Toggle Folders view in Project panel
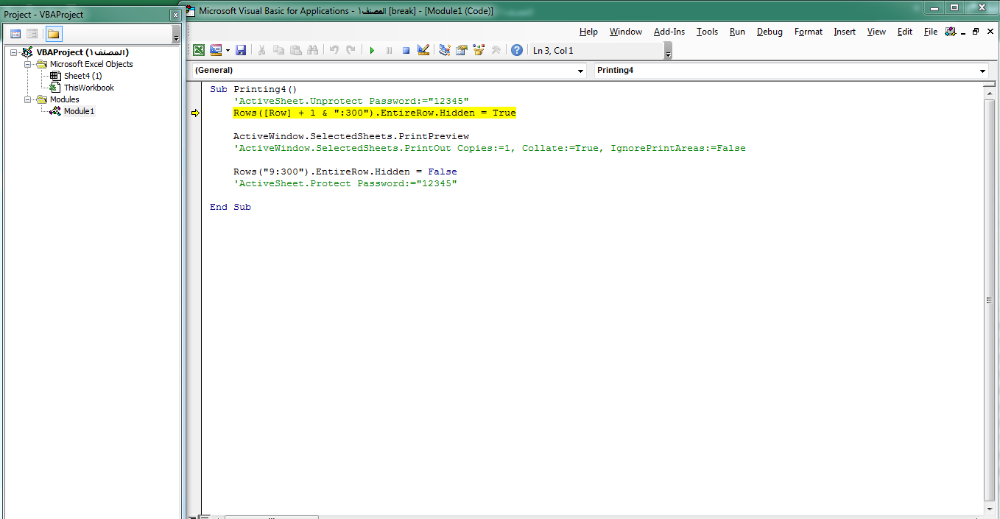The image size is (1000, 519). click(53, 33)
